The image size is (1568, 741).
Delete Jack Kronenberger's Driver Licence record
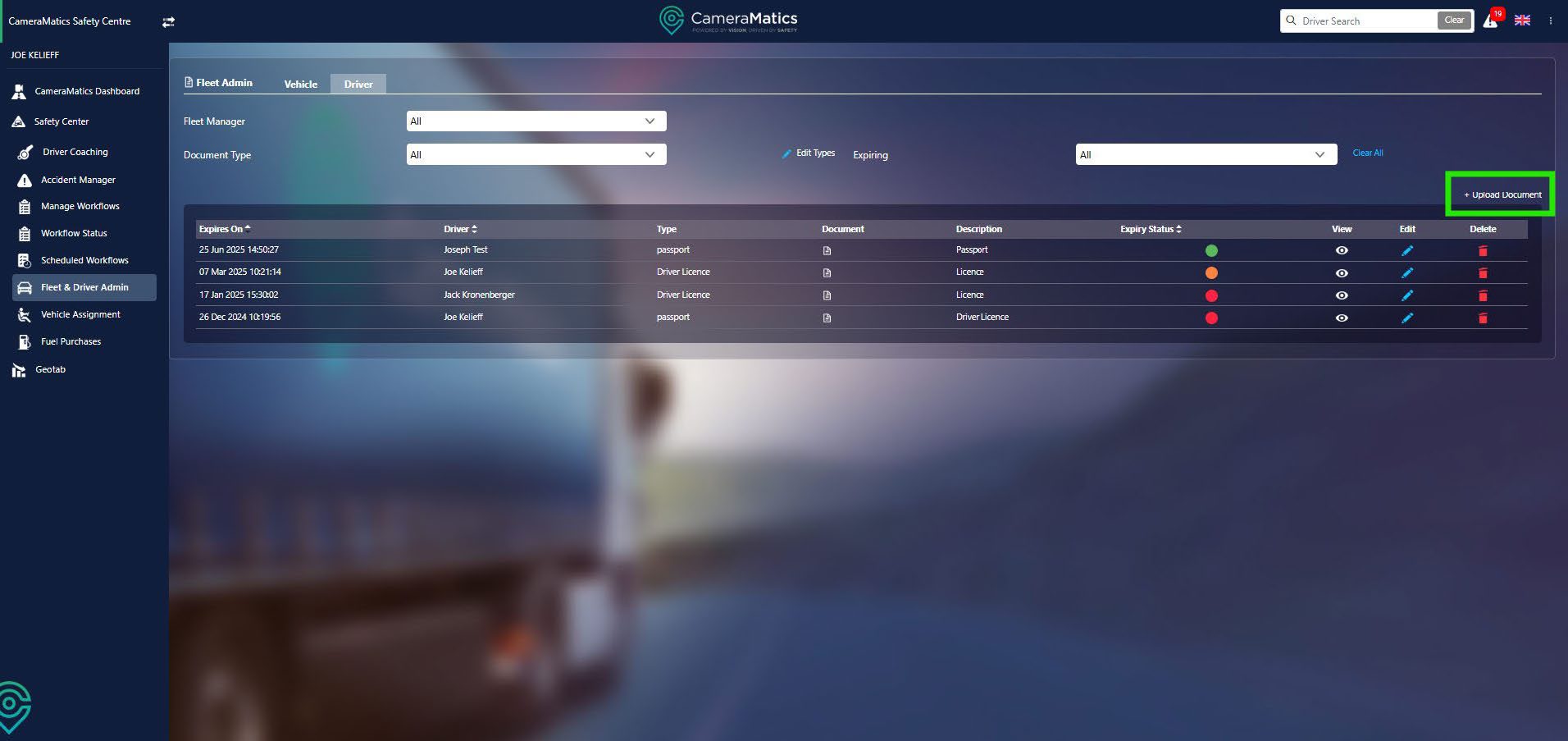pos(1483,295)
